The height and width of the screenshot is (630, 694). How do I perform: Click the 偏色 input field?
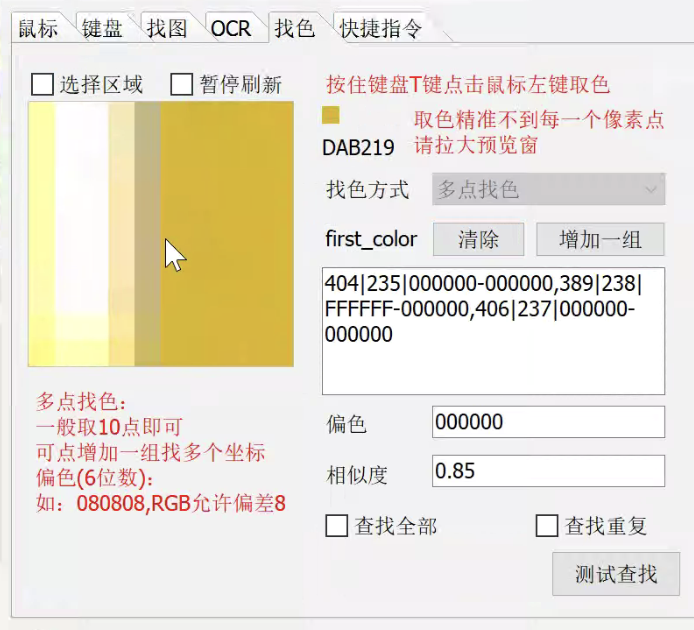[x=548, y=422]
